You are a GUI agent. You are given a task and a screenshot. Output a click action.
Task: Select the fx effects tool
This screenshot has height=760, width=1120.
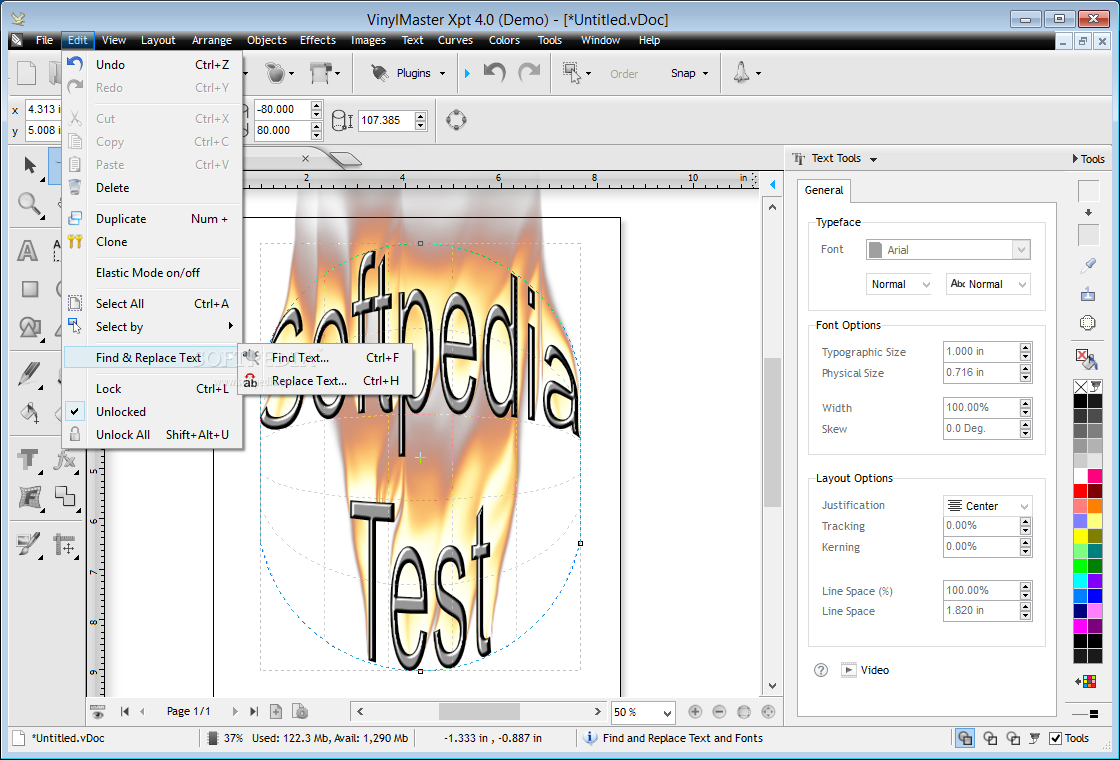65,460
